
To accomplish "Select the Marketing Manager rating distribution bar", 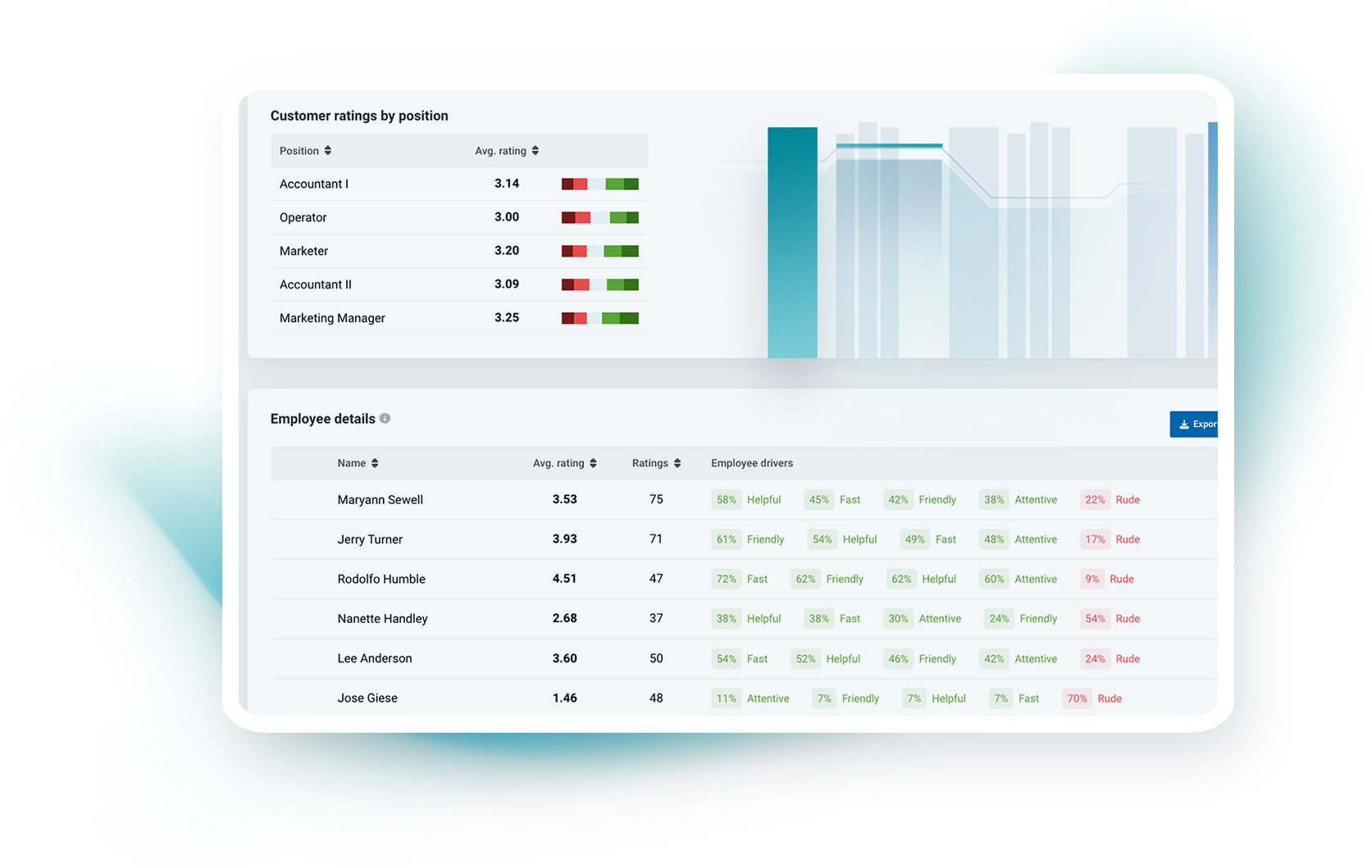I will [599, 318].
